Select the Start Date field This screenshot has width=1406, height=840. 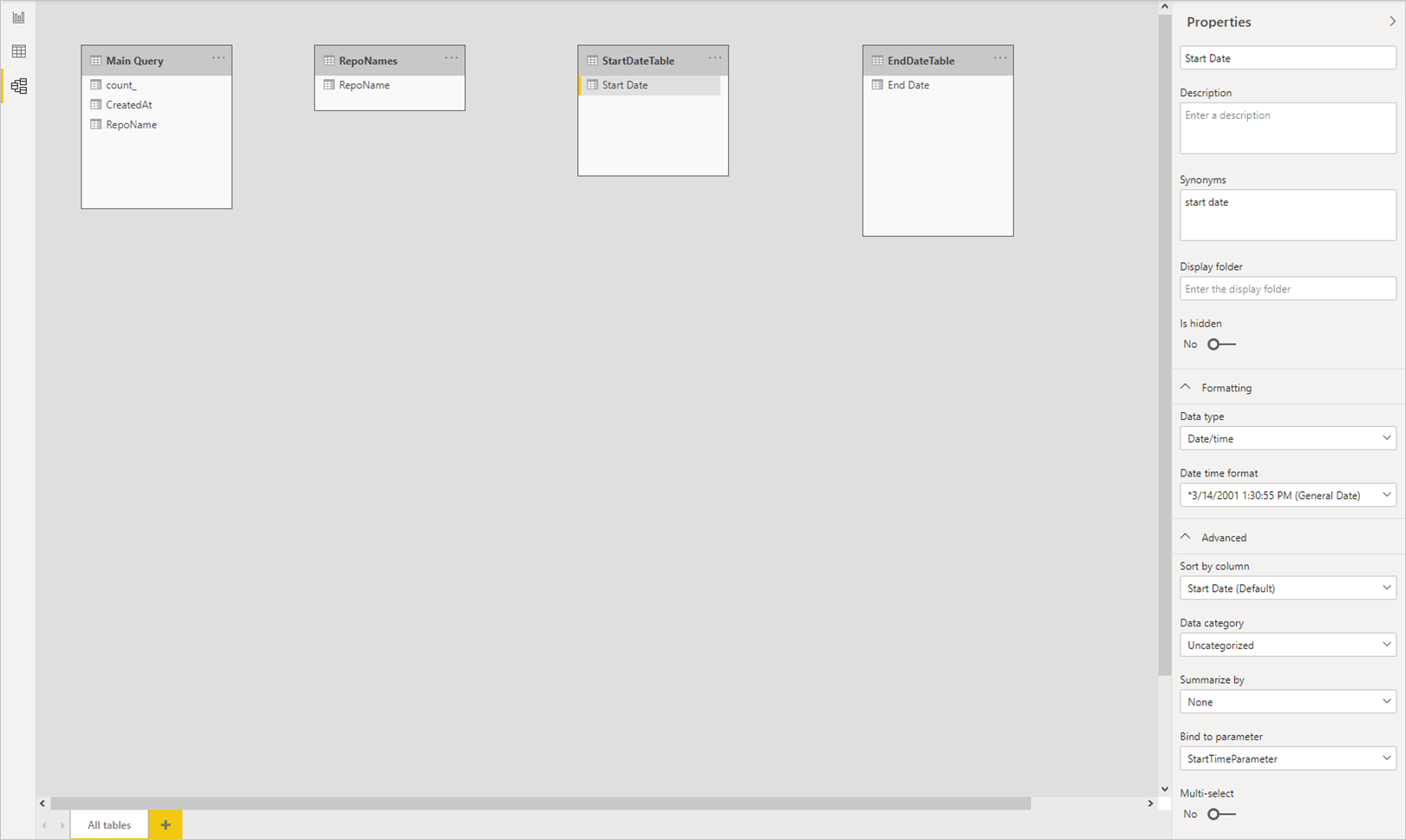651,85
